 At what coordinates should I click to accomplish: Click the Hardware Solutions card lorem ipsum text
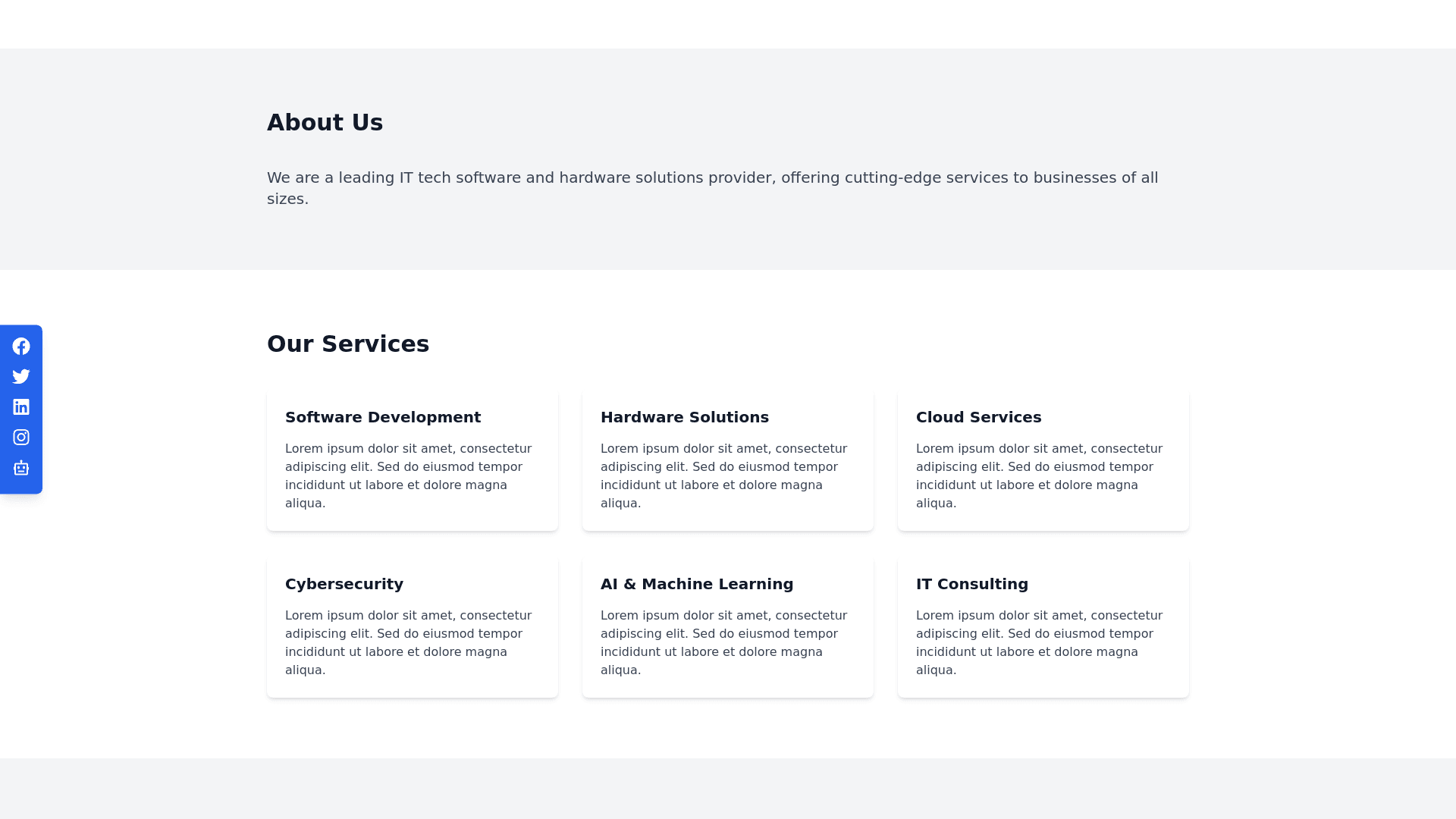pyautogui.click(x=723, y=475)
